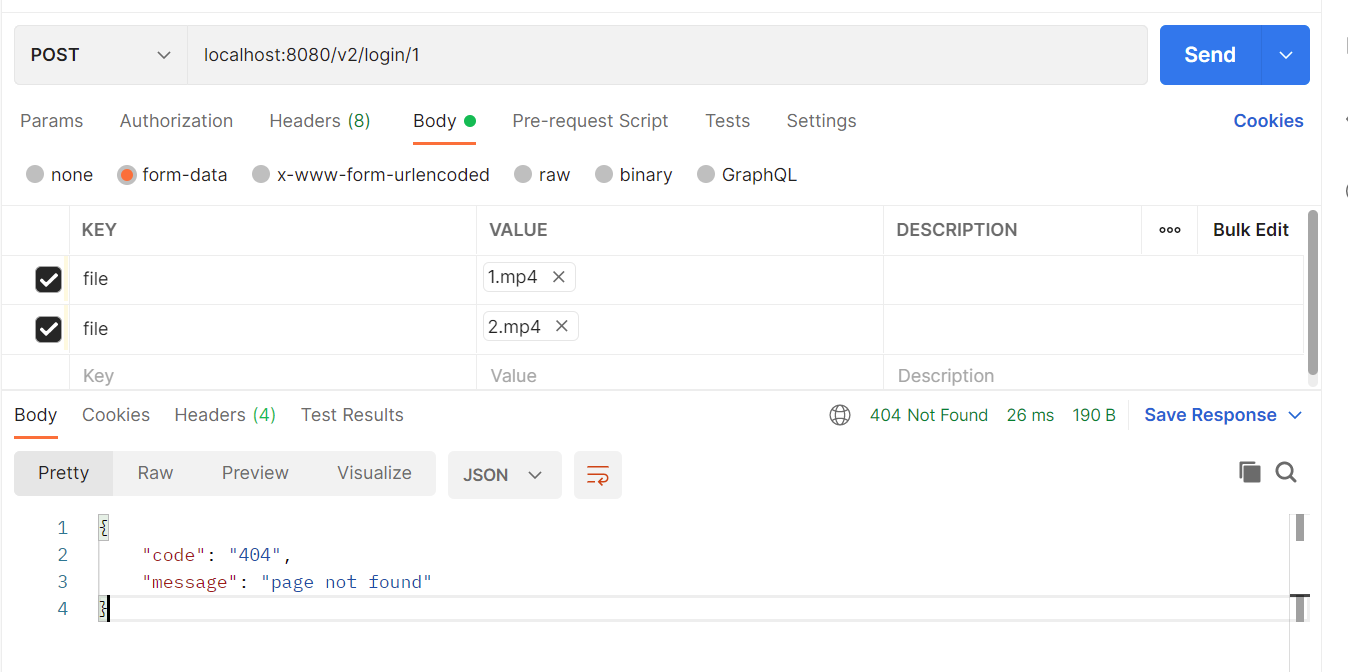Switch response view to Preview

255,473
